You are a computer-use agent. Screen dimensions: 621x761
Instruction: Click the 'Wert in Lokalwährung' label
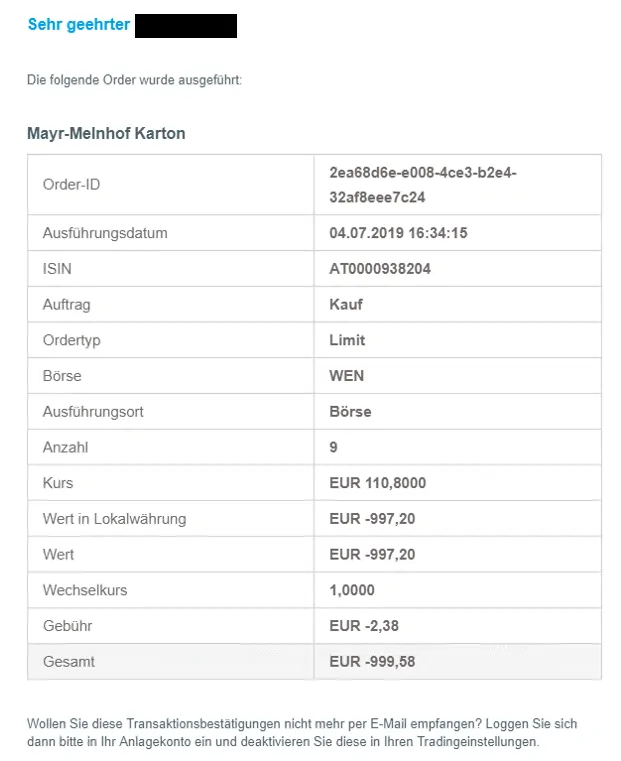point(114,519)
